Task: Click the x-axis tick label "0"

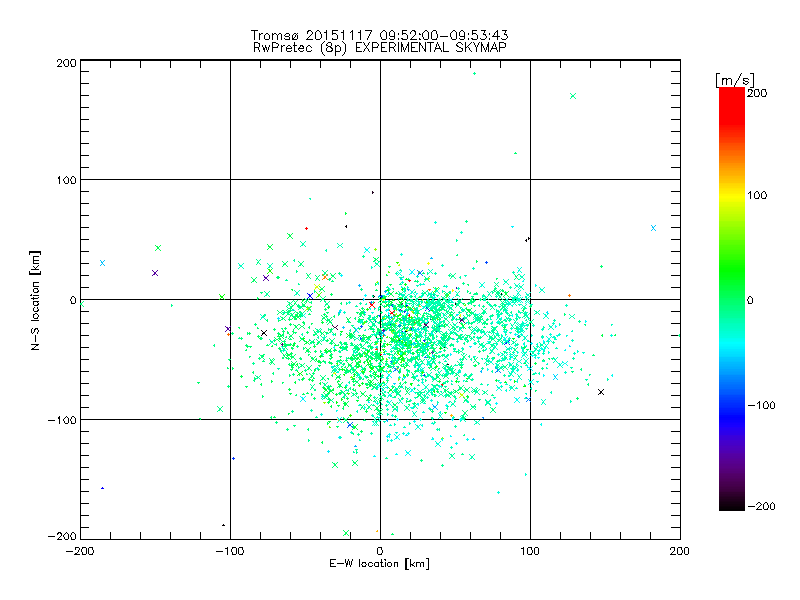Action: point(380,551)
